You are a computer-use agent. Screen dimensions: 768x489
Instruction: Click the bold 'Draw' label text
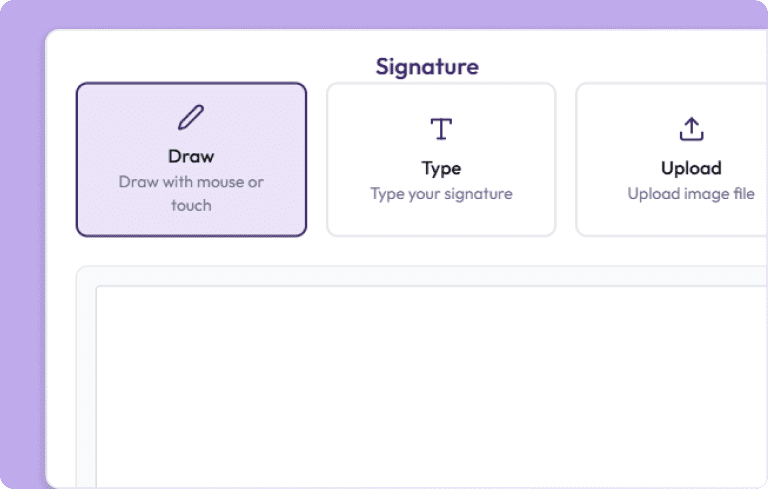191,157
